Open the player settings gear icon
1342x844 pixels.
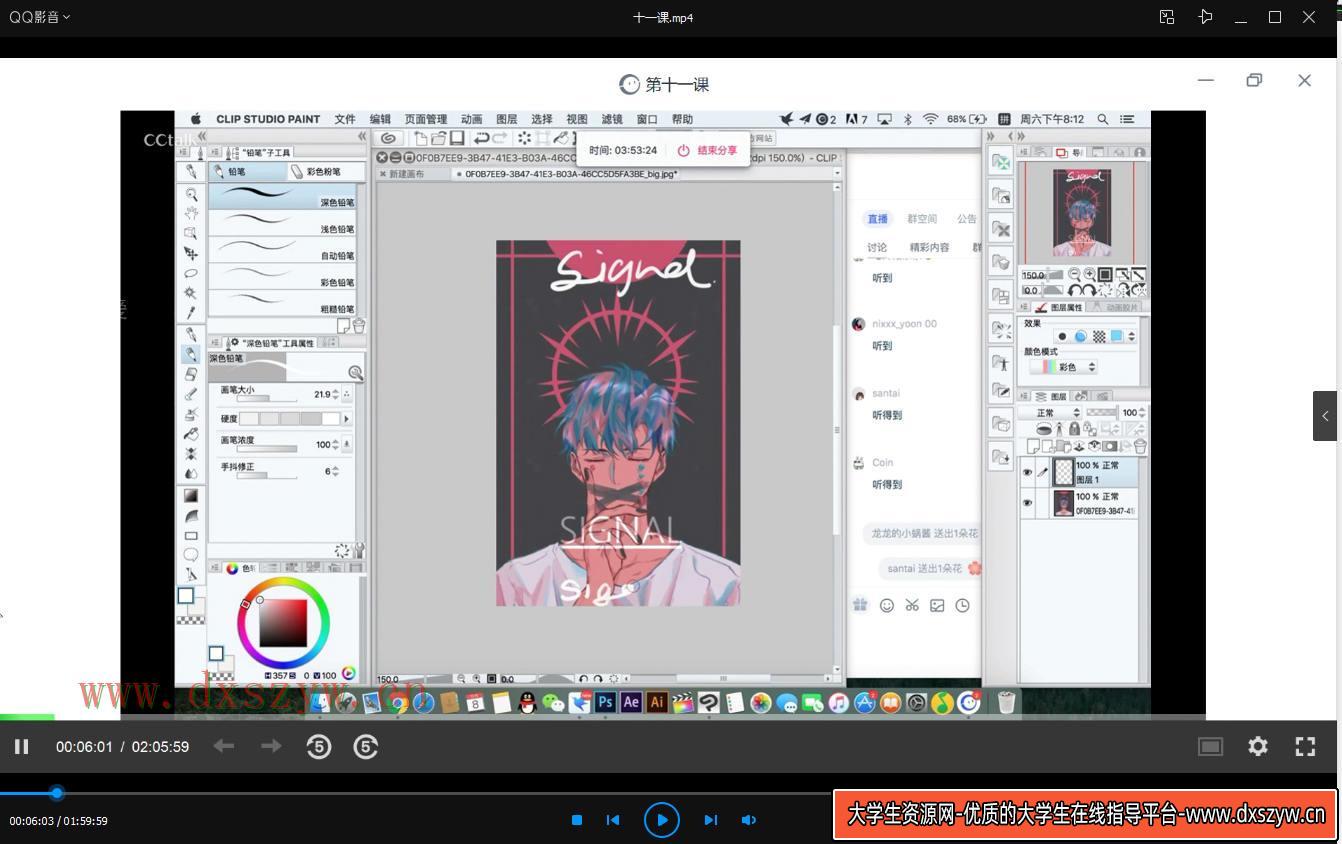pos(1257,746)
